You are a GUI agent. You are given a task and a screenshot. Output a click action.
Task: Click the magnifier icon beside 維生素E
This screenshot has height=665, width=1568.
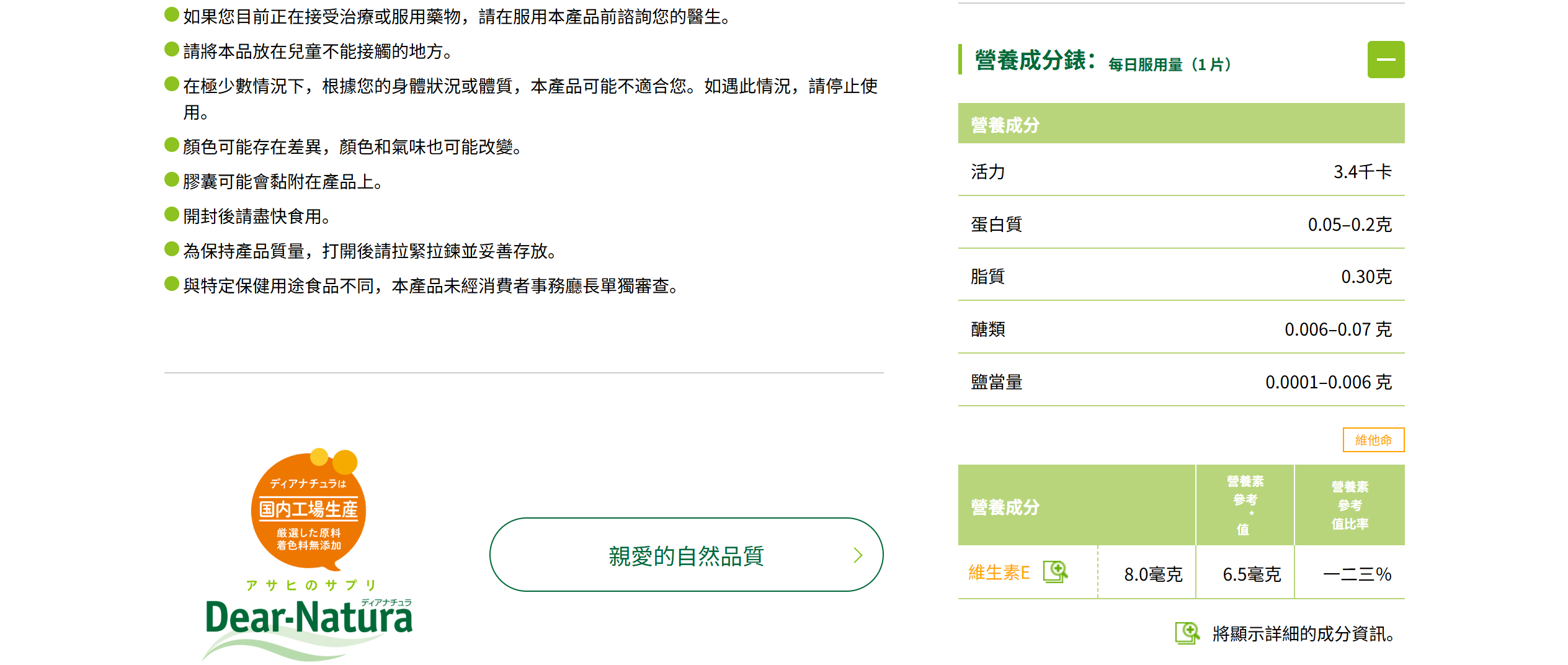(1055, 571)
